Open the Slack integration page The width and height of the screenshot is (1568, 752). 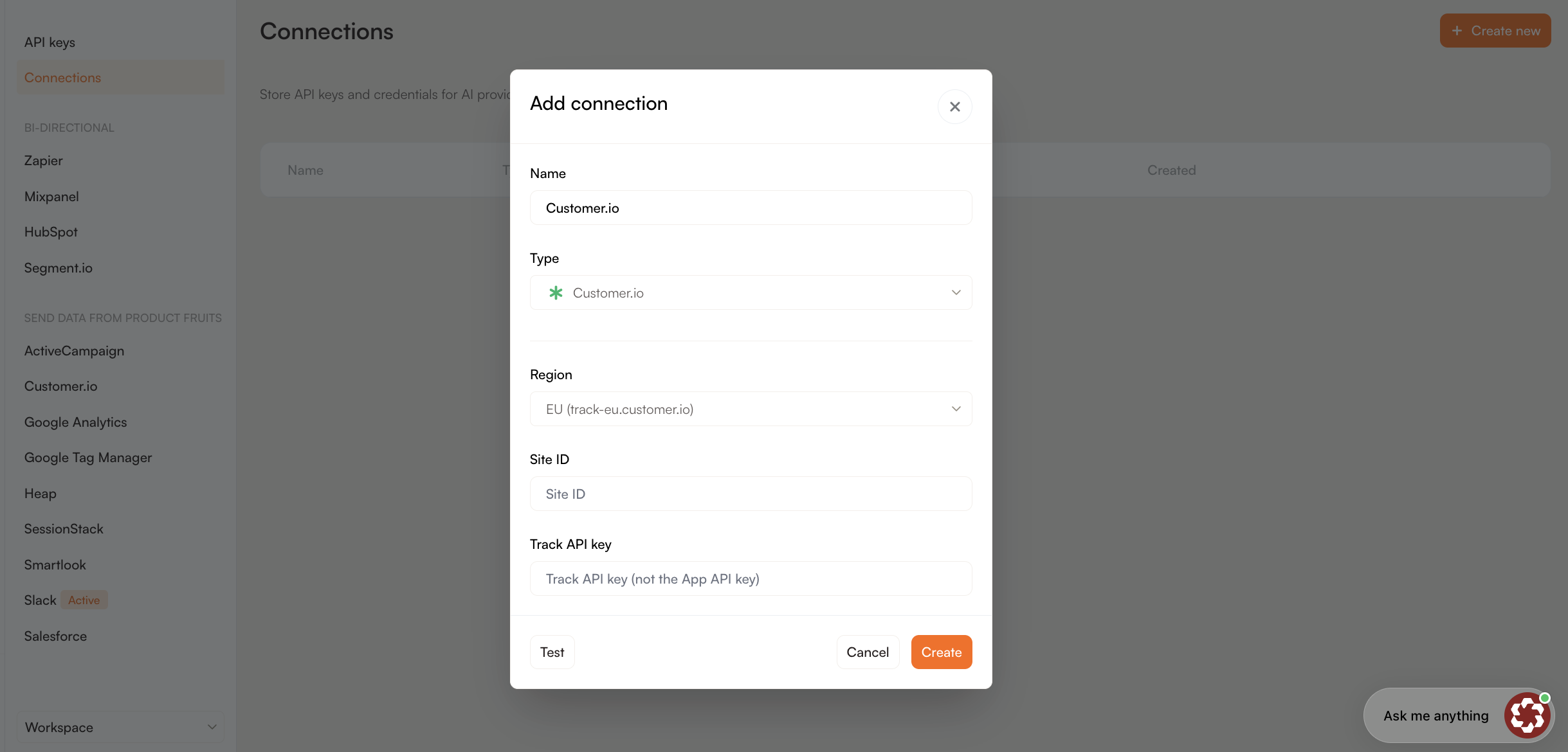click(41, 600)
